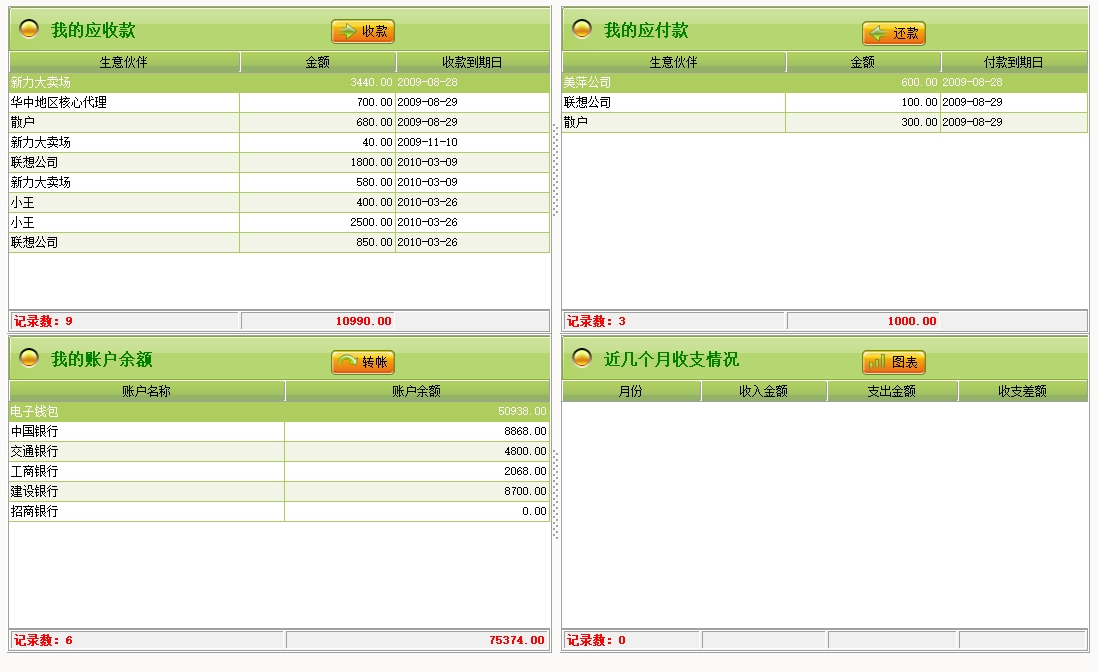
Task: Click the orange orb icon beside 我的应收款
Action: [30, 29]
